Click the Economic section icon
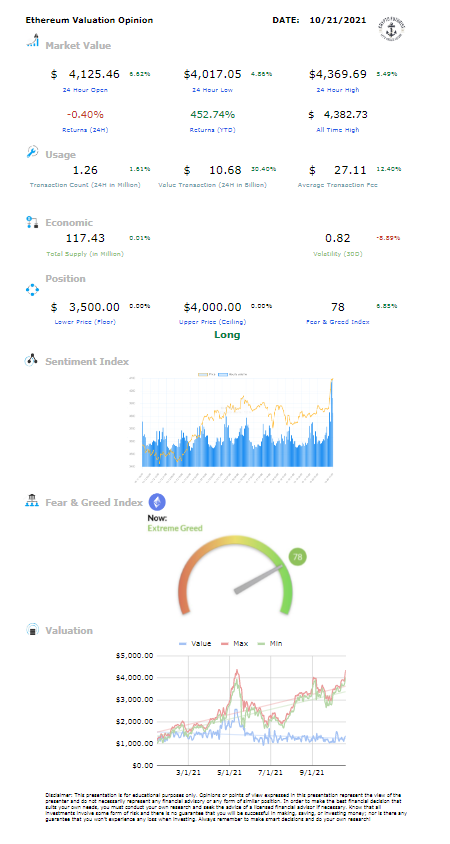450x844 pixels. 32,222
